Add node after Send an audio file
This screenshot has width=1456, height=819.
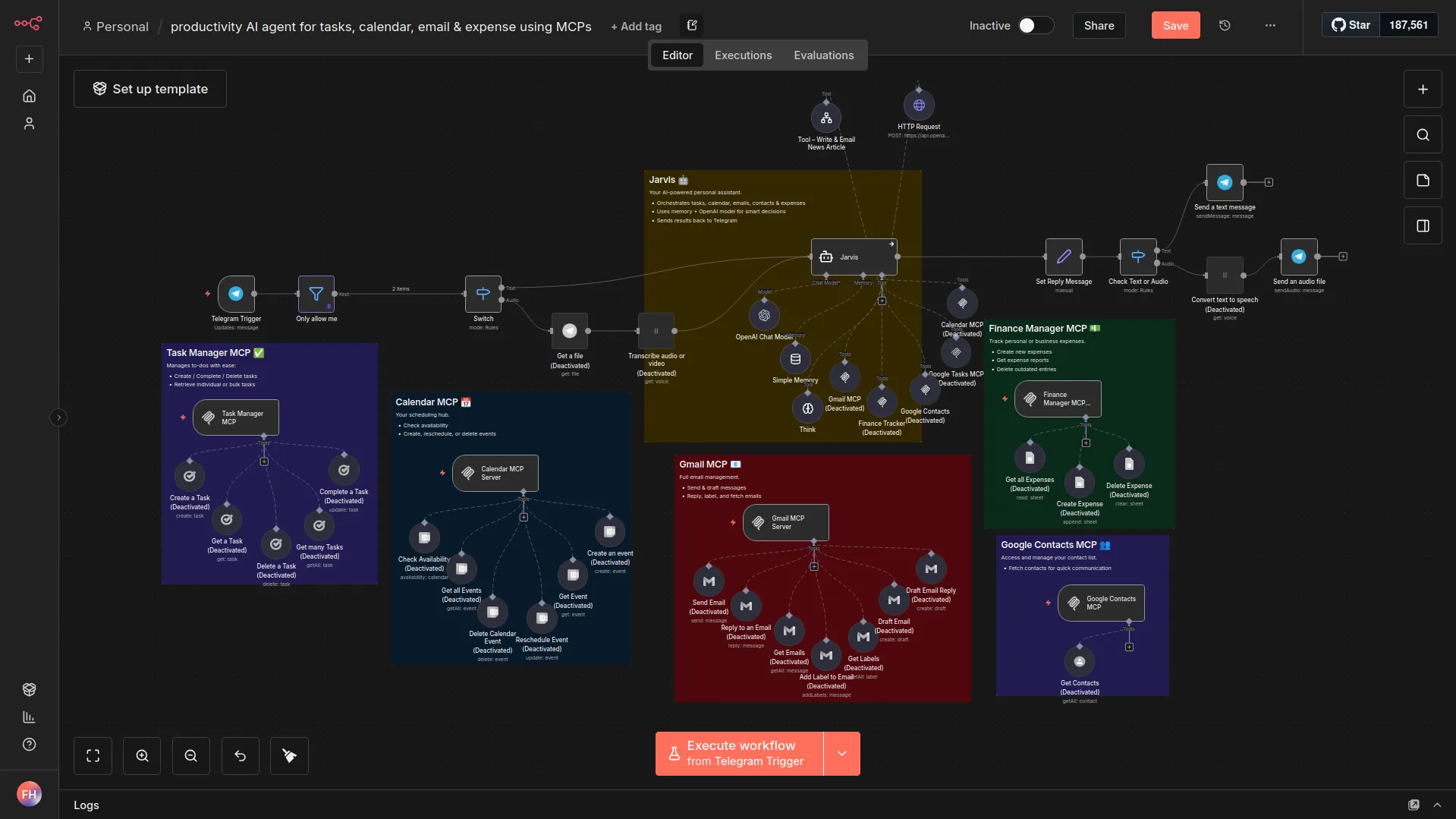pos(1343,257)
